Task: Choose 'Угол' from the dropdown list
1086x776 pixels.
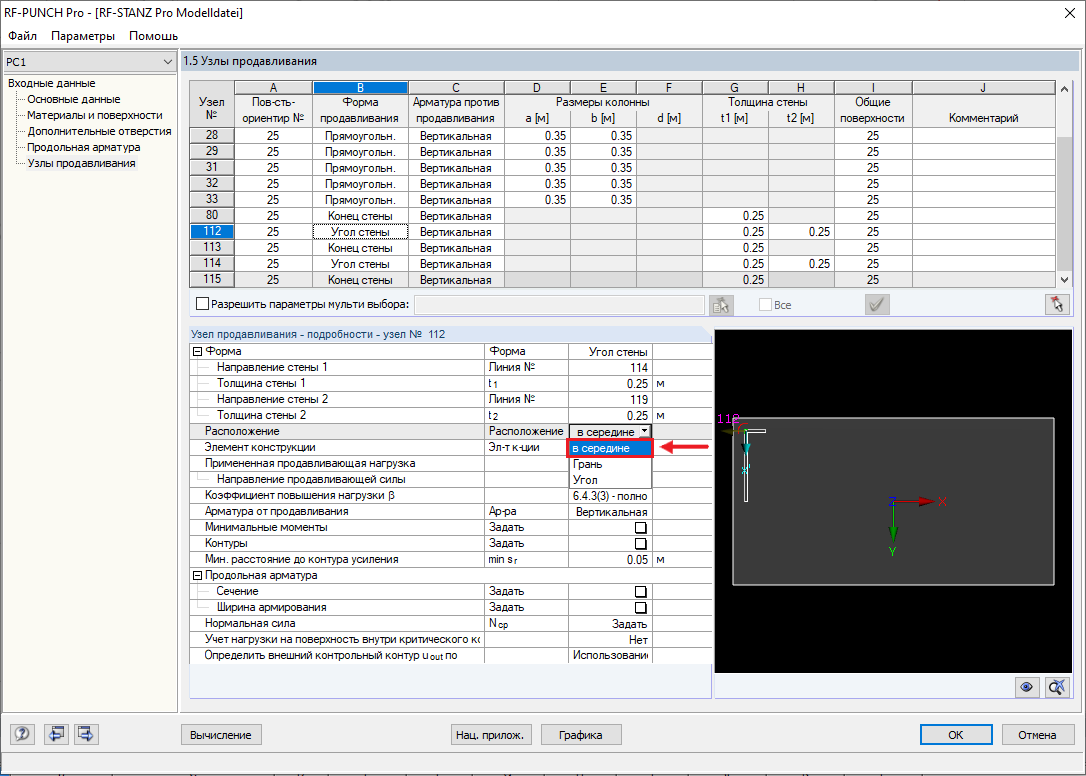Action: [609, 480]
